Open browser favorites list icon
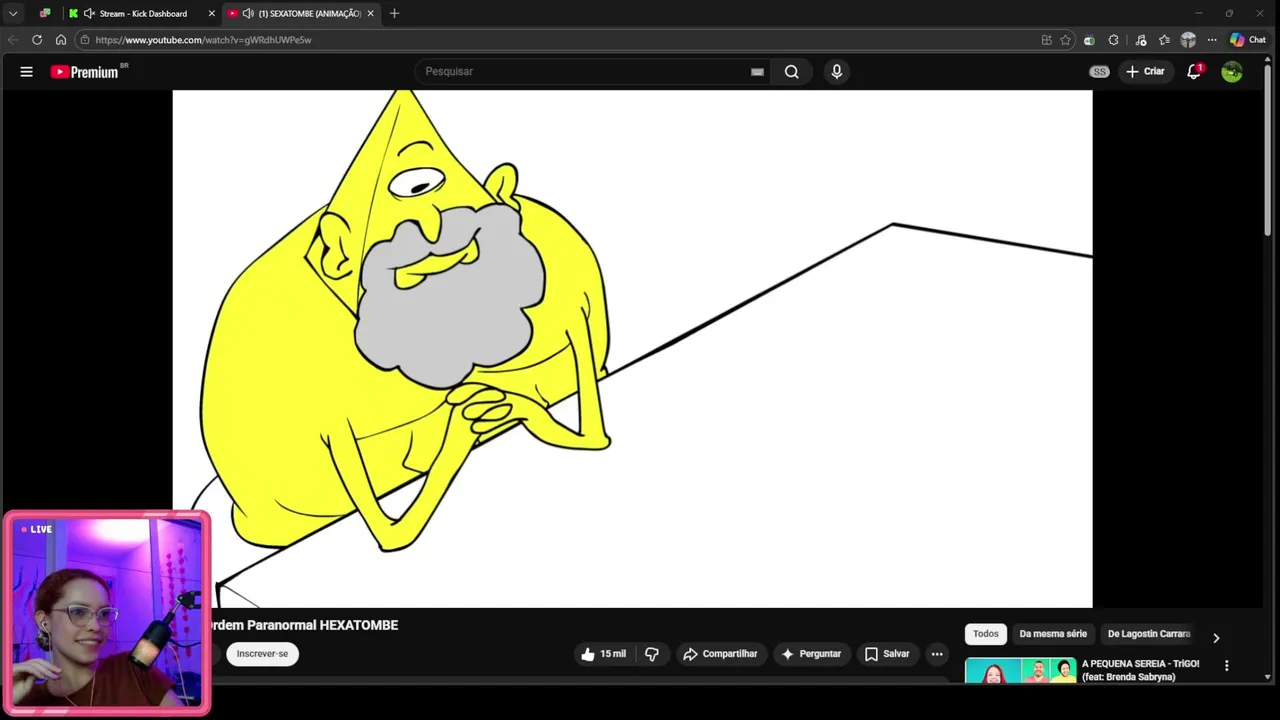The image size is (1280, 720). pos(1165,40)
